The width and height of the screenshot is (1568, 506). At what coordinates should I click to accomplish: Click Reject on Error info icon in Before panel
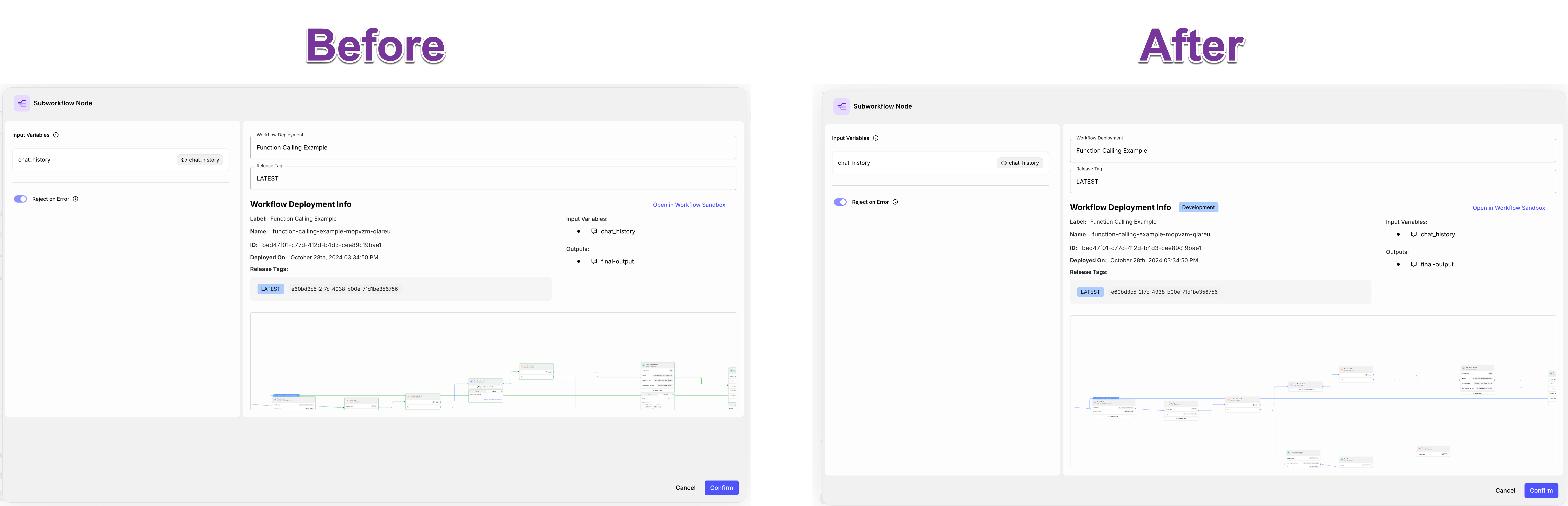point(75,199)
